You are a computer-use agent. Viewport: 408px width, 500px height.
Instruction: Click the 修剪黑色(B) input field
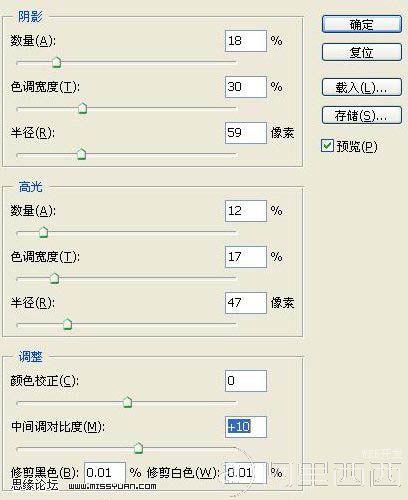pos(105,473)
